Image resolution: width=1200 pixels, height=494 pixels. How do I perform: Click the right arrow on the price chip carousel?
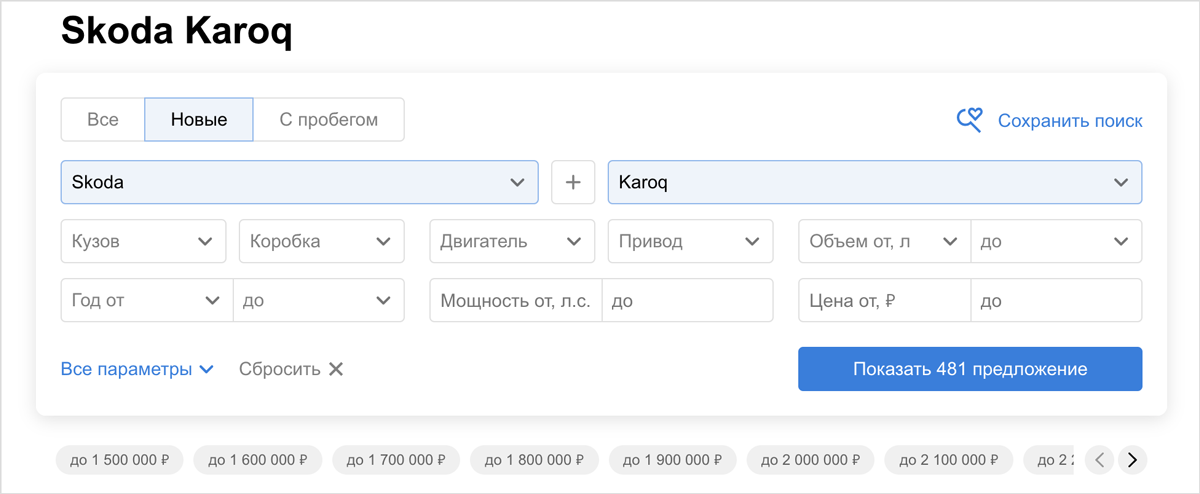point(1132,460)
